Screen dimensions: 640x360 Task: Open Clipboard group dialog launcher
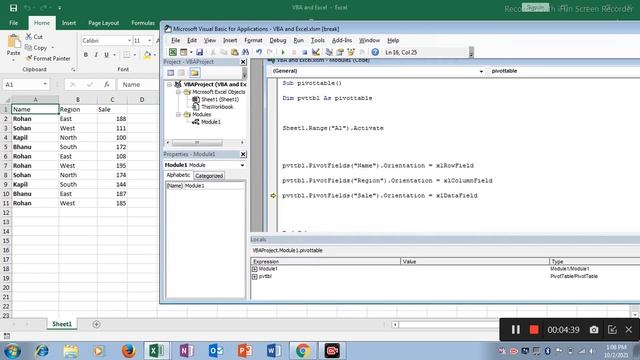(x=73, y=70)
